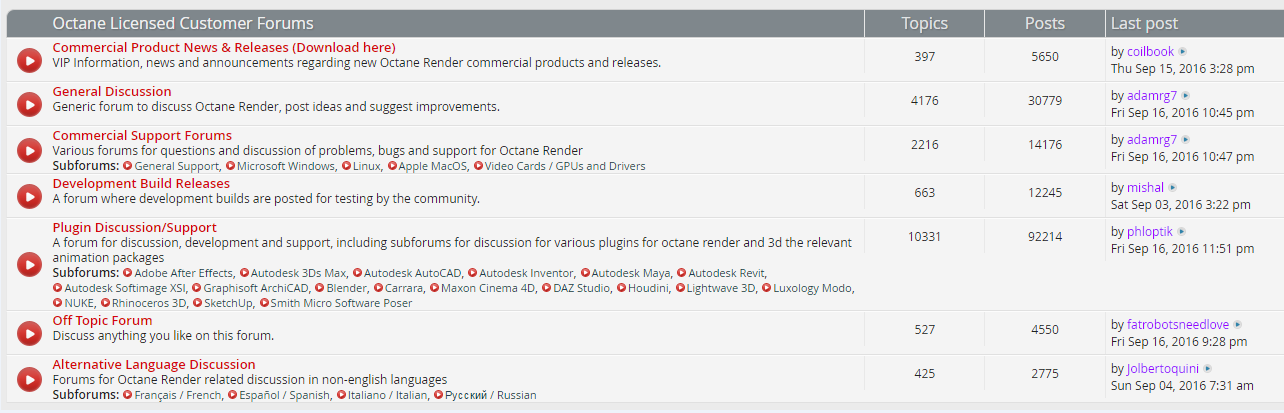Open Autodesk 3Ds Max subforum
The height and width of the screenshot is (413, 1284).
pos(299,273)
